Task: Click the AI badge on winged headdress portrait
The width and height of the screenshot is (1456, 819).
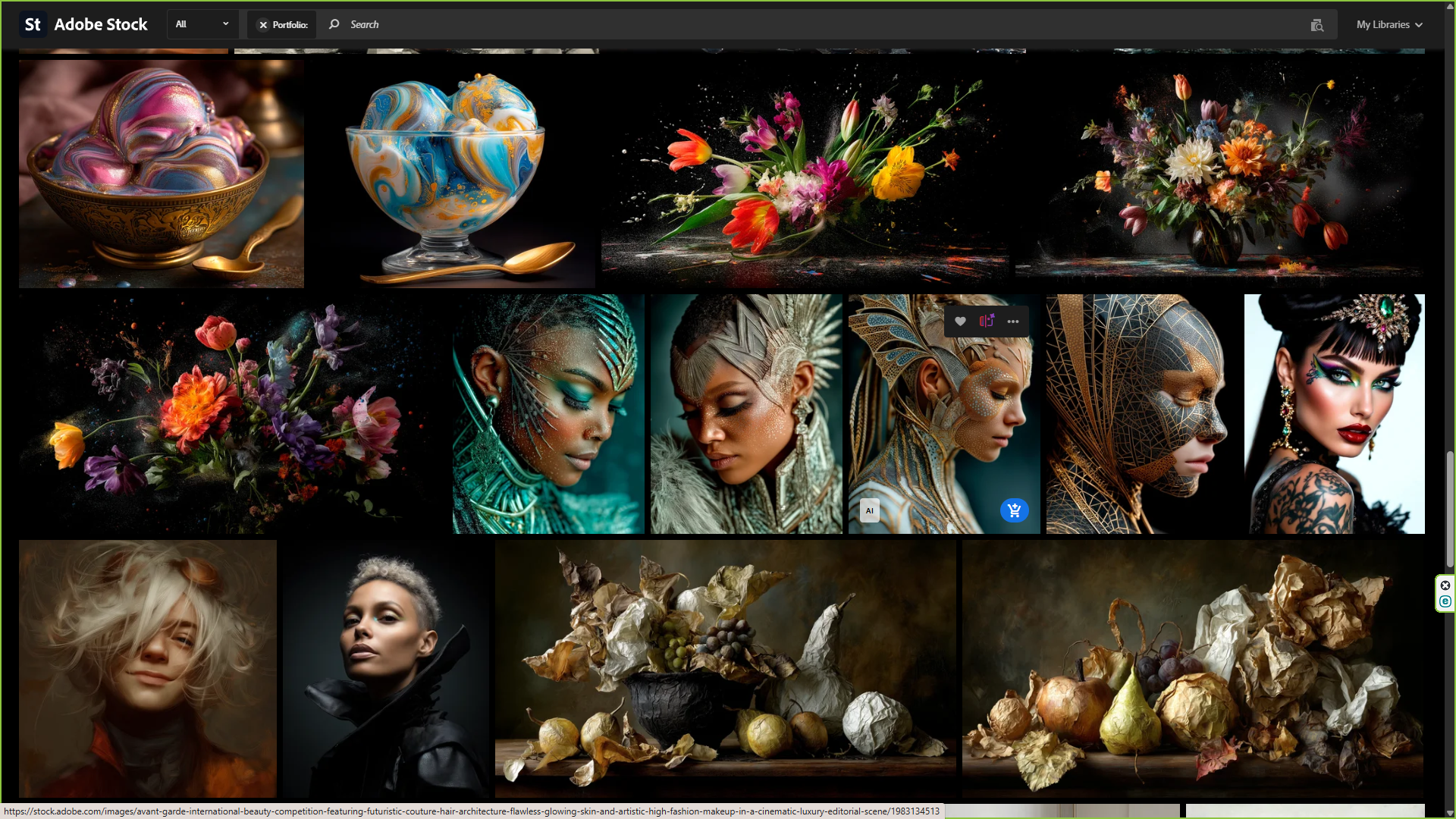Action: click(870, 510)
